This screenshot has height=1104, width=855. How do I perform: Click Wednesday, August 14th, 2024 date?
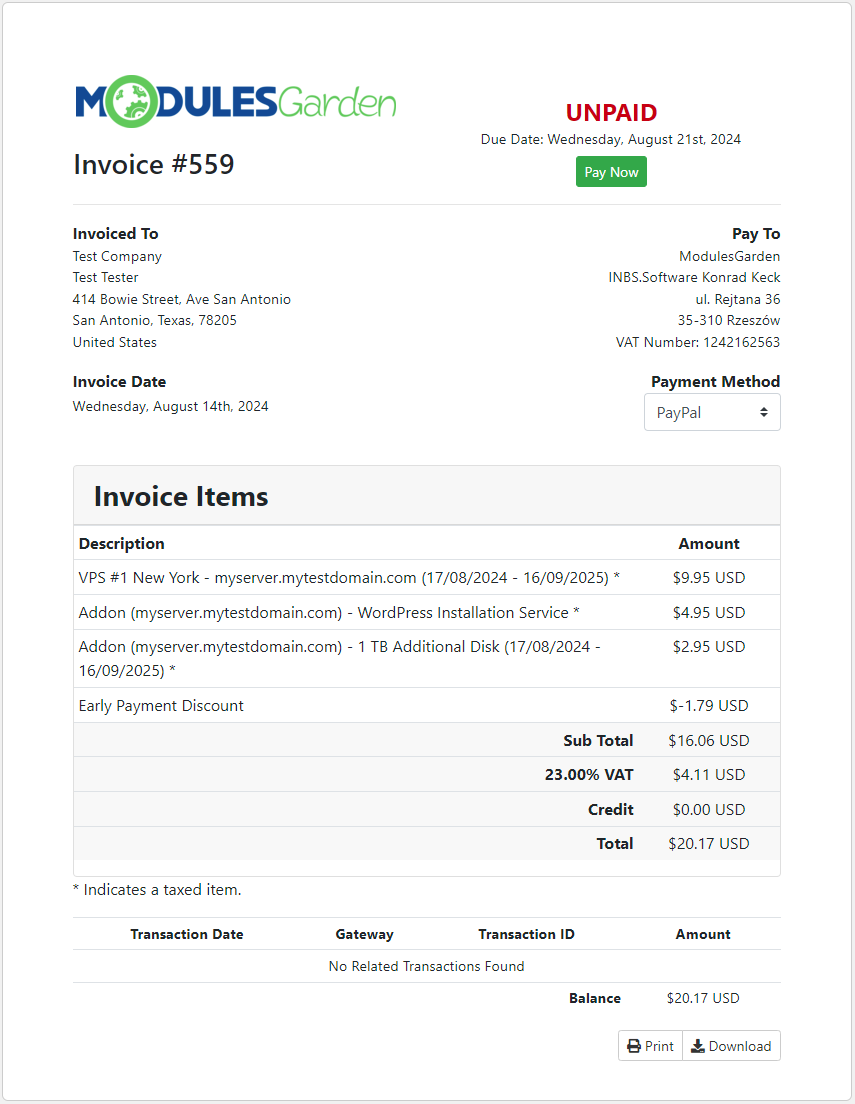170,406
